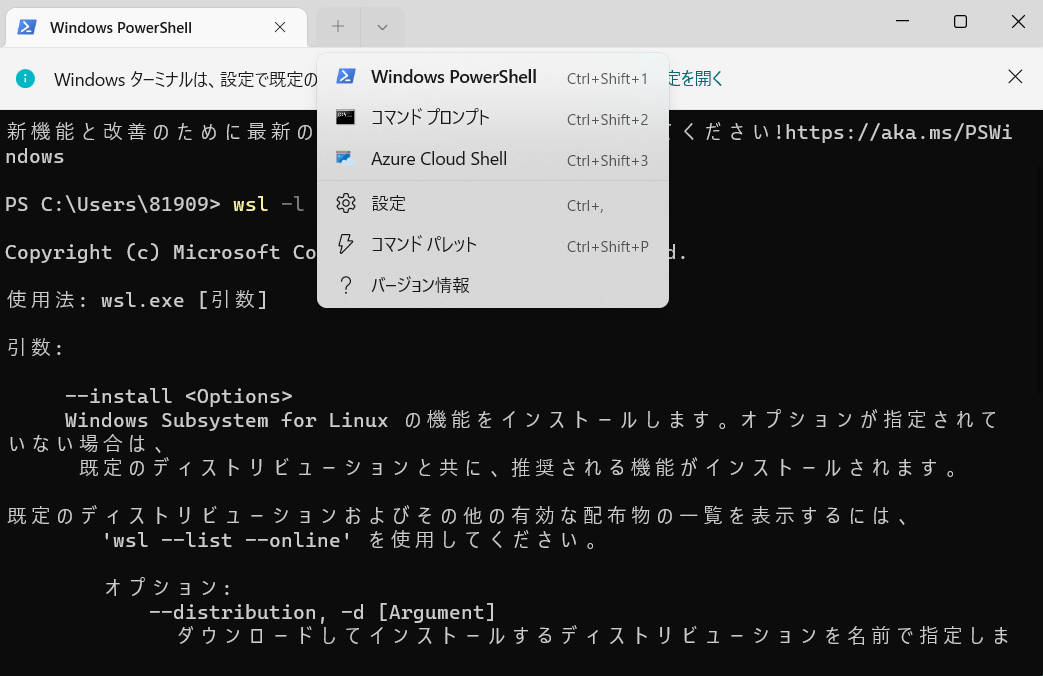Click the PowerShell icon in the tab
This screenshot has width=1043, height=676.
27,27
